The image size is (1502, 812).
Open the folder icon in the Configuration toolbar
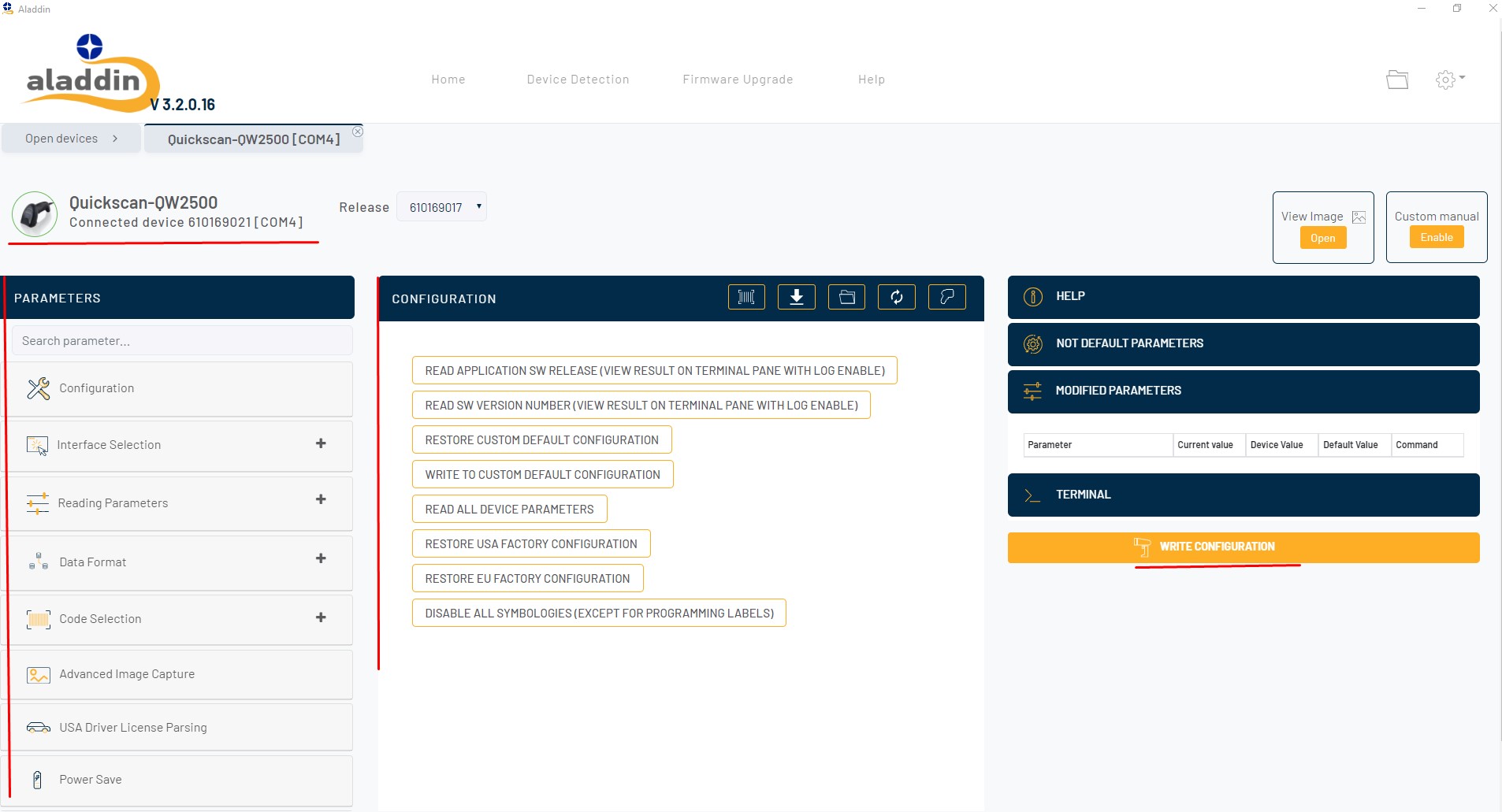(x=847, y=297)
